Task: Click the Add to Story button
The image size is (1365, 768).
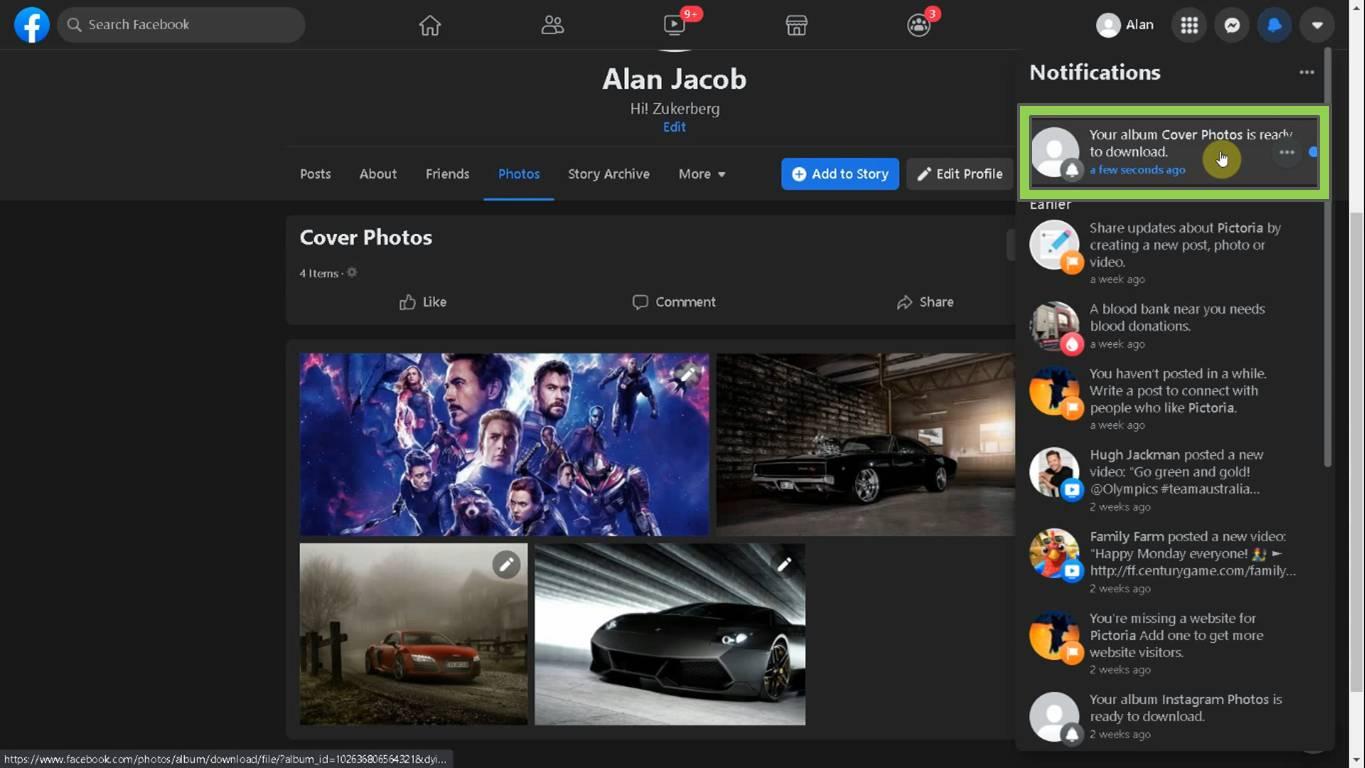Action: click(x=840, y=174)
